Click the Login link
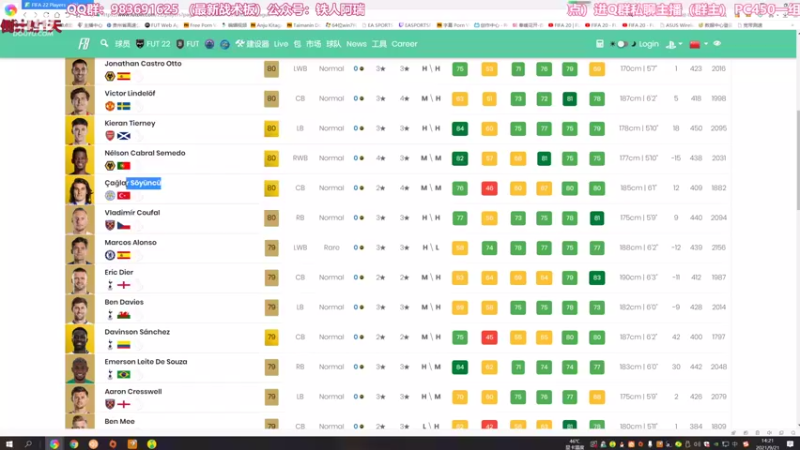Image resolution: width=800 pixels, height=450 pixels. tap(648, 44)
